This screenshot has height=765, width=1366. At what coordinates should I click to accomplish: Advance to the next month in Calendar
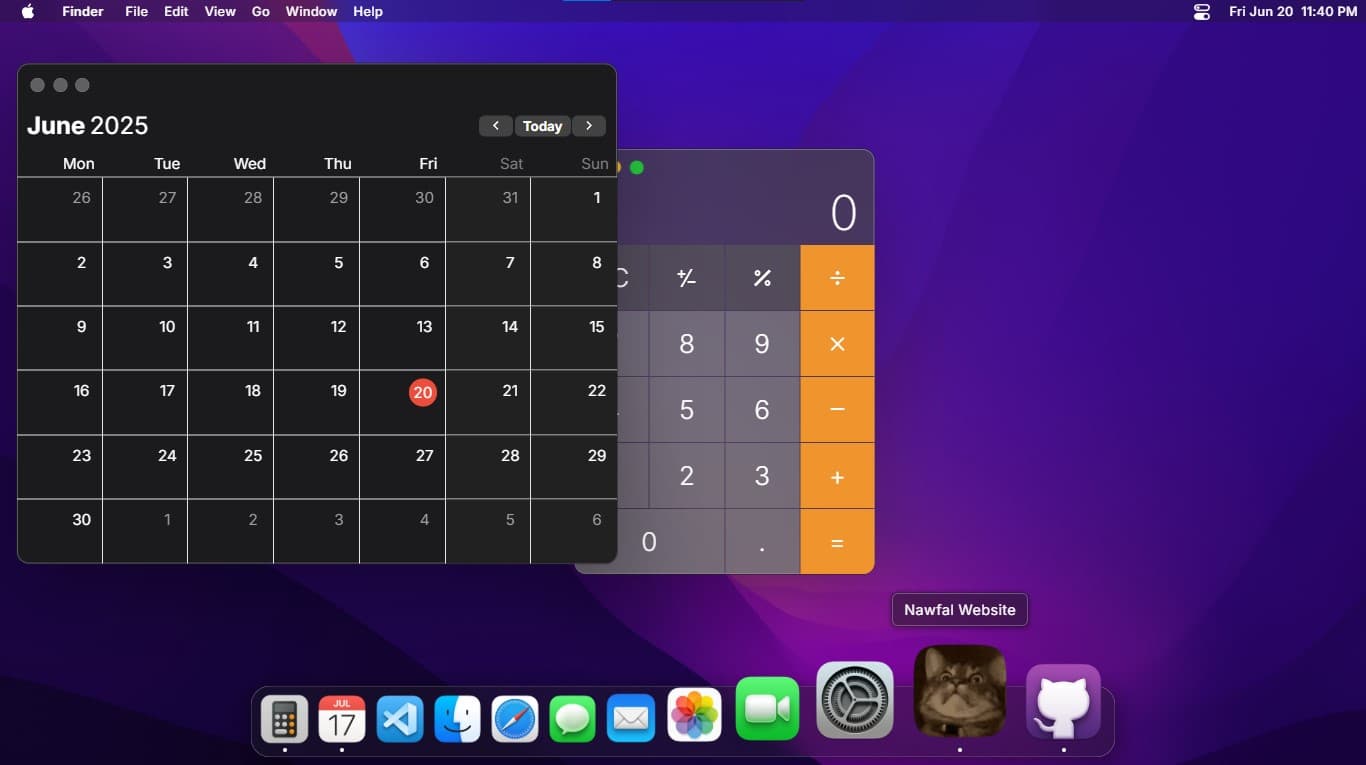click(589, 126)
